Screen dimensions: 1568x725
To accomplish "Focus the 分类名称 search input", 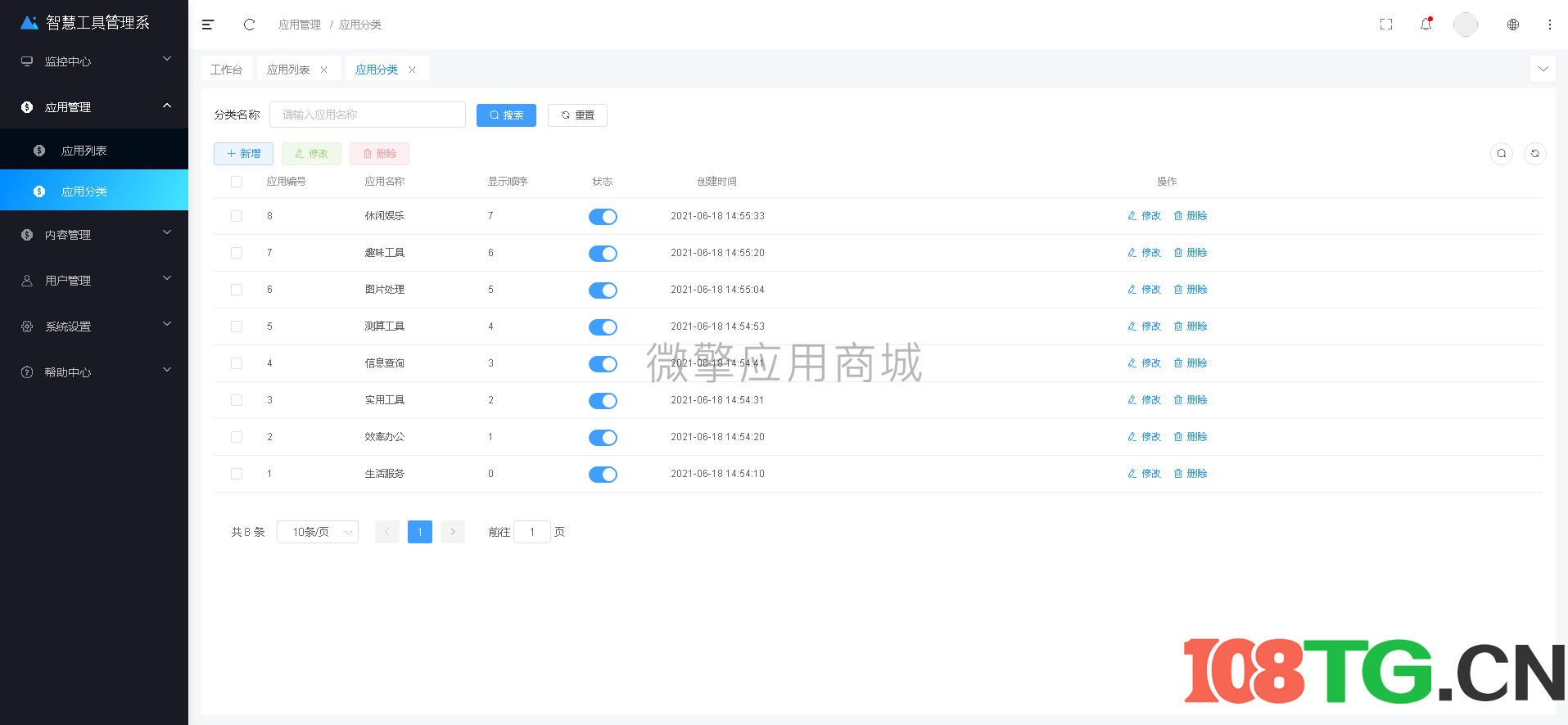I will pyautogui.click(x=368, y=115).
